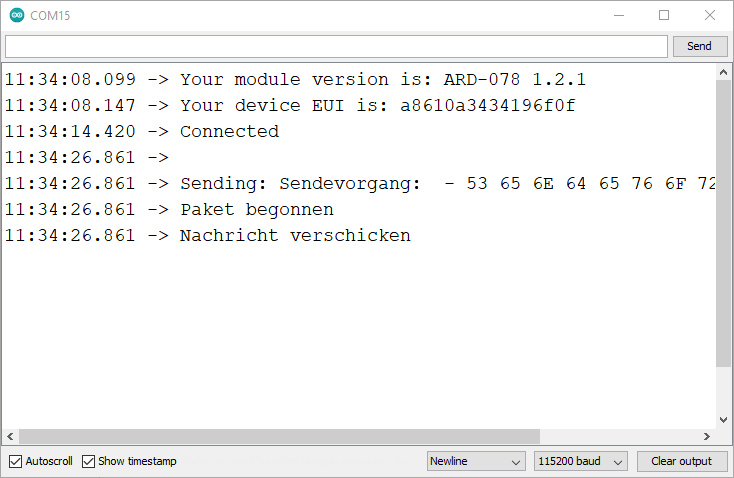Click the 'Nachricht verschicken' output line
The width and height of the screenshot is (734, 478).
pyautogui.click(x=295, y=235)
